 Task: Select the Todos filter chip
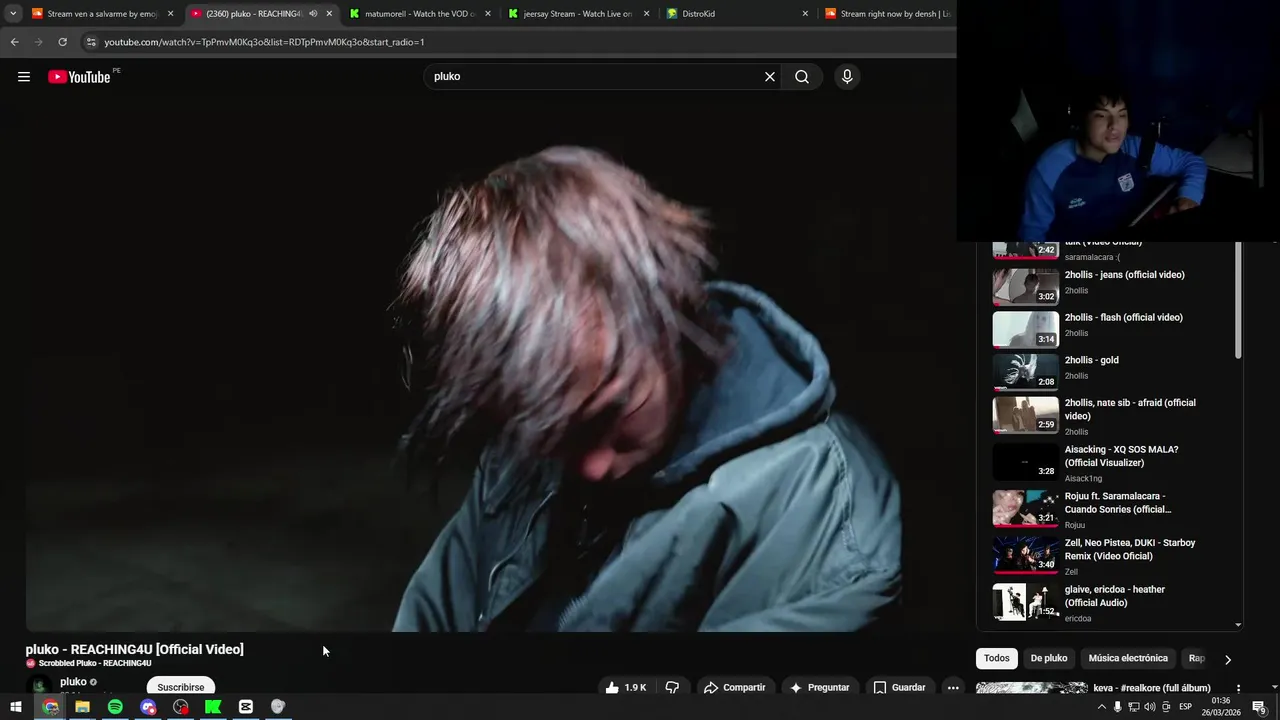[996, 658]
